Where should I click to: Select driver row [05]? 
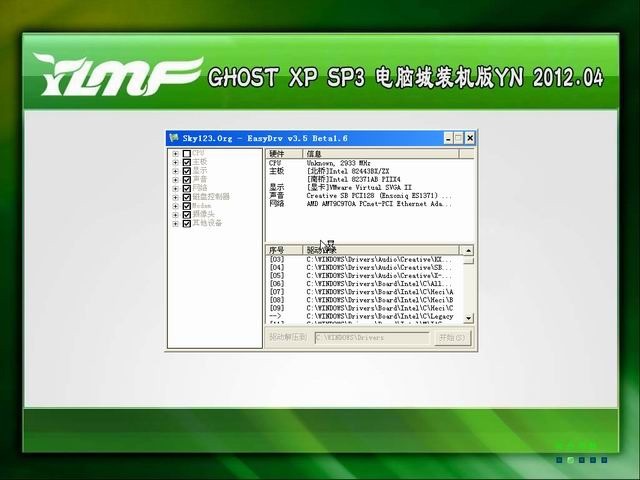pyautogui.click(x=364, y=276)
